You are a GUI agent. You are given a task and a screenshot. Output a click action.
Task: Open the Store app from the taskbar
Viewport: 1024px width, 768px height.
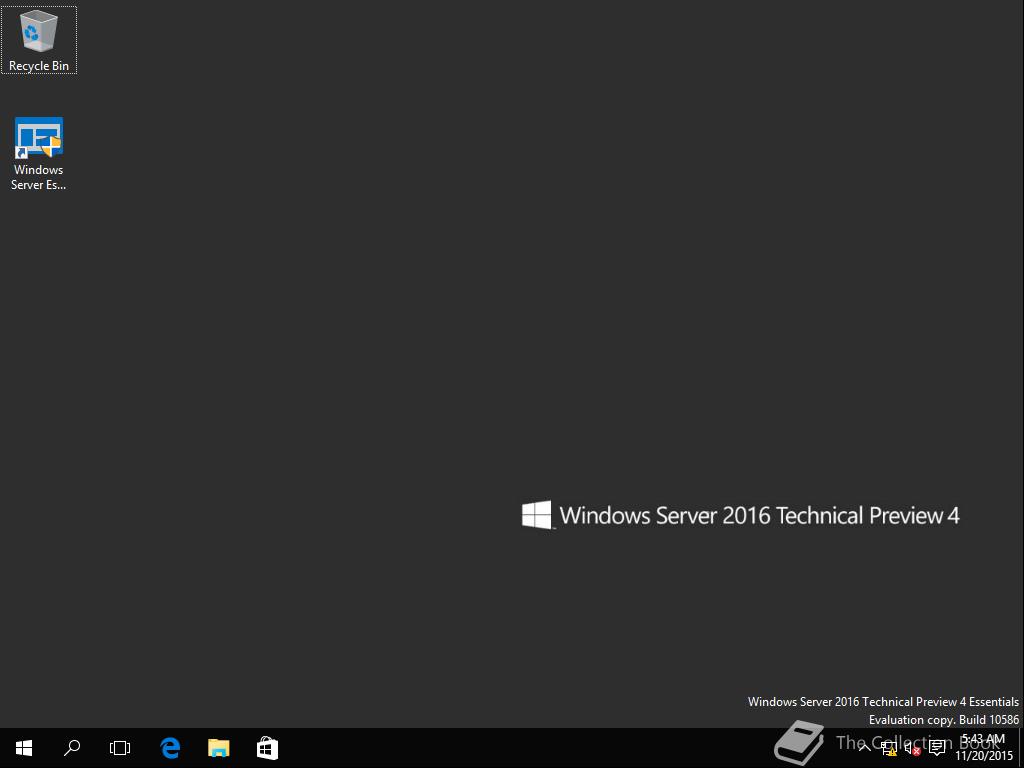coord(268,748)
